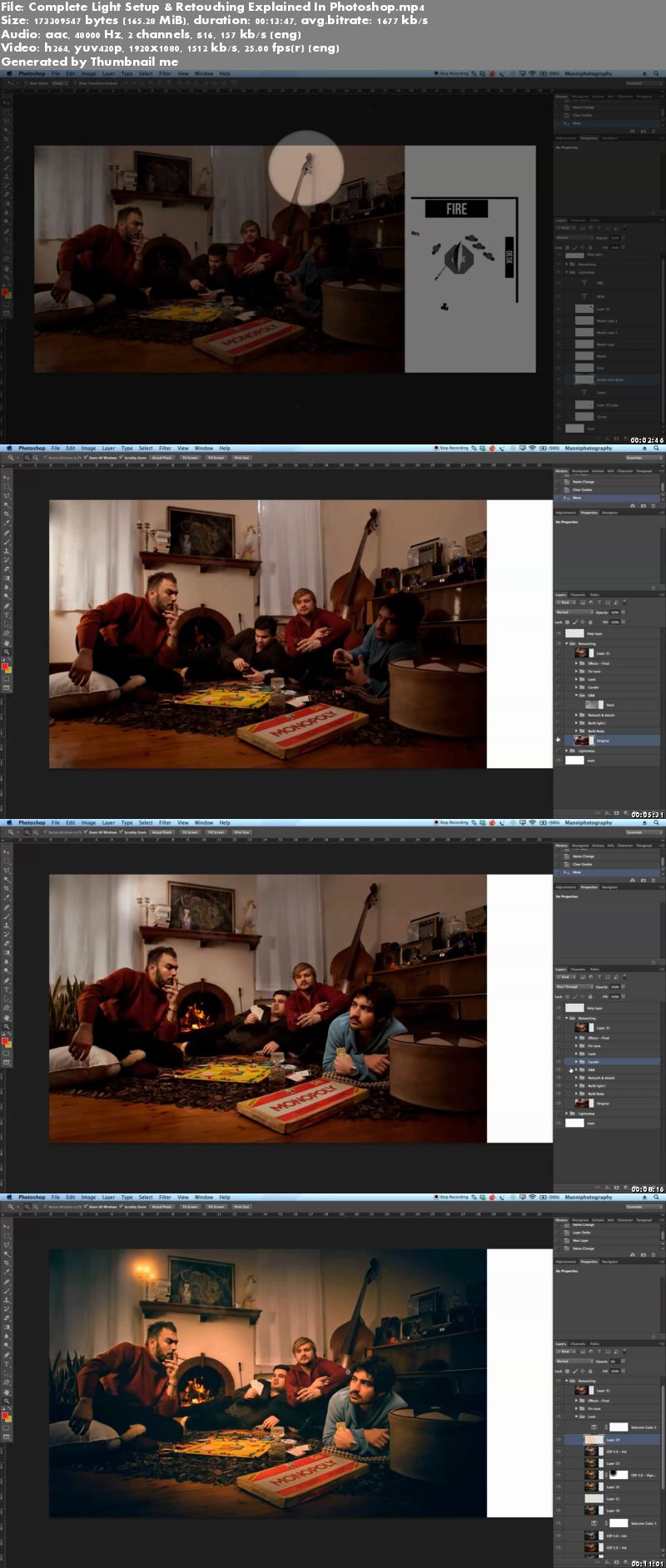Switch to the Navigator tab in 00:05:31 frame
The width and height of the screenshot is (666, 1568).
coord(610,513)
